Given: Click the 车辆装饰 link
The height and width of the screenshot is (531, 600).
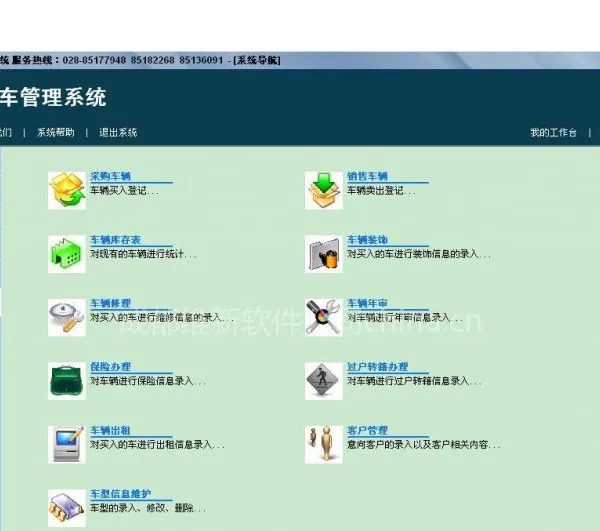Looking at the screenshot, I should pos(367,239).
